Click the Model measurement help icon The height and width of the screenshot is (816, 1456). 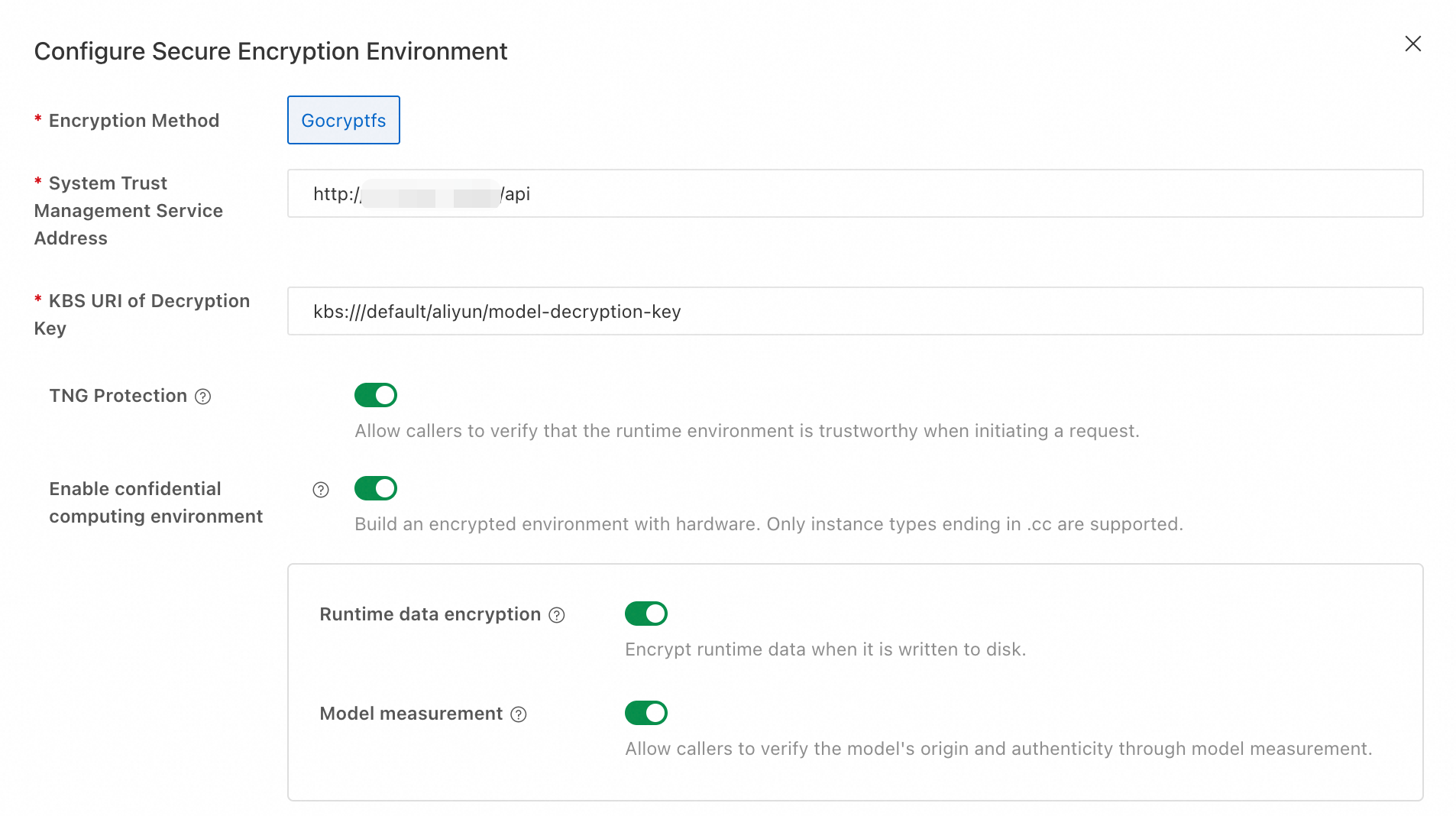[x=519, y=714]
